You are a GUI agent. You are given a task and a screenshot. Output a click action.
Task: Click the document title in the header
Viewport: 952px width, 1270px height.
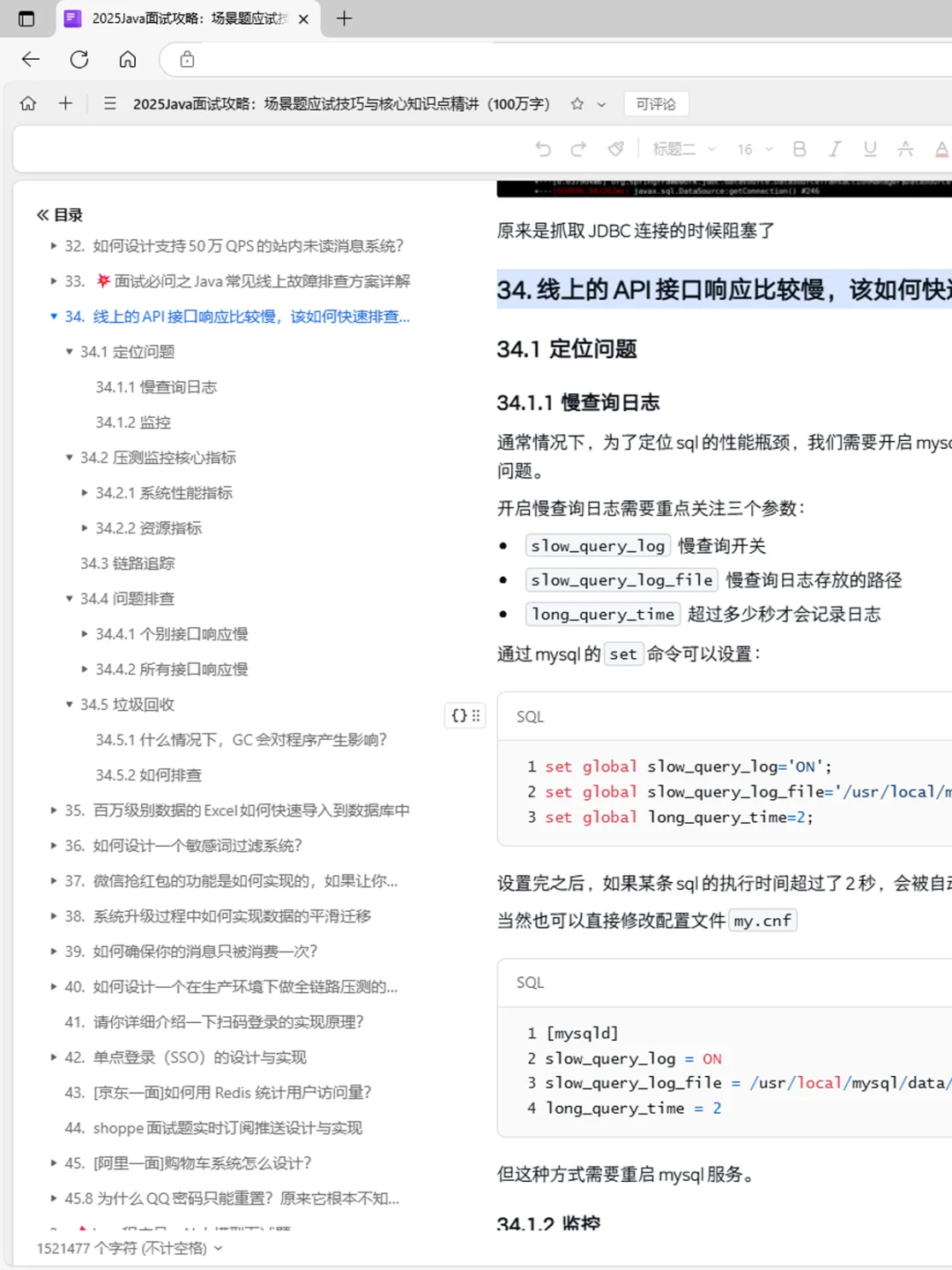coord(342,104)
